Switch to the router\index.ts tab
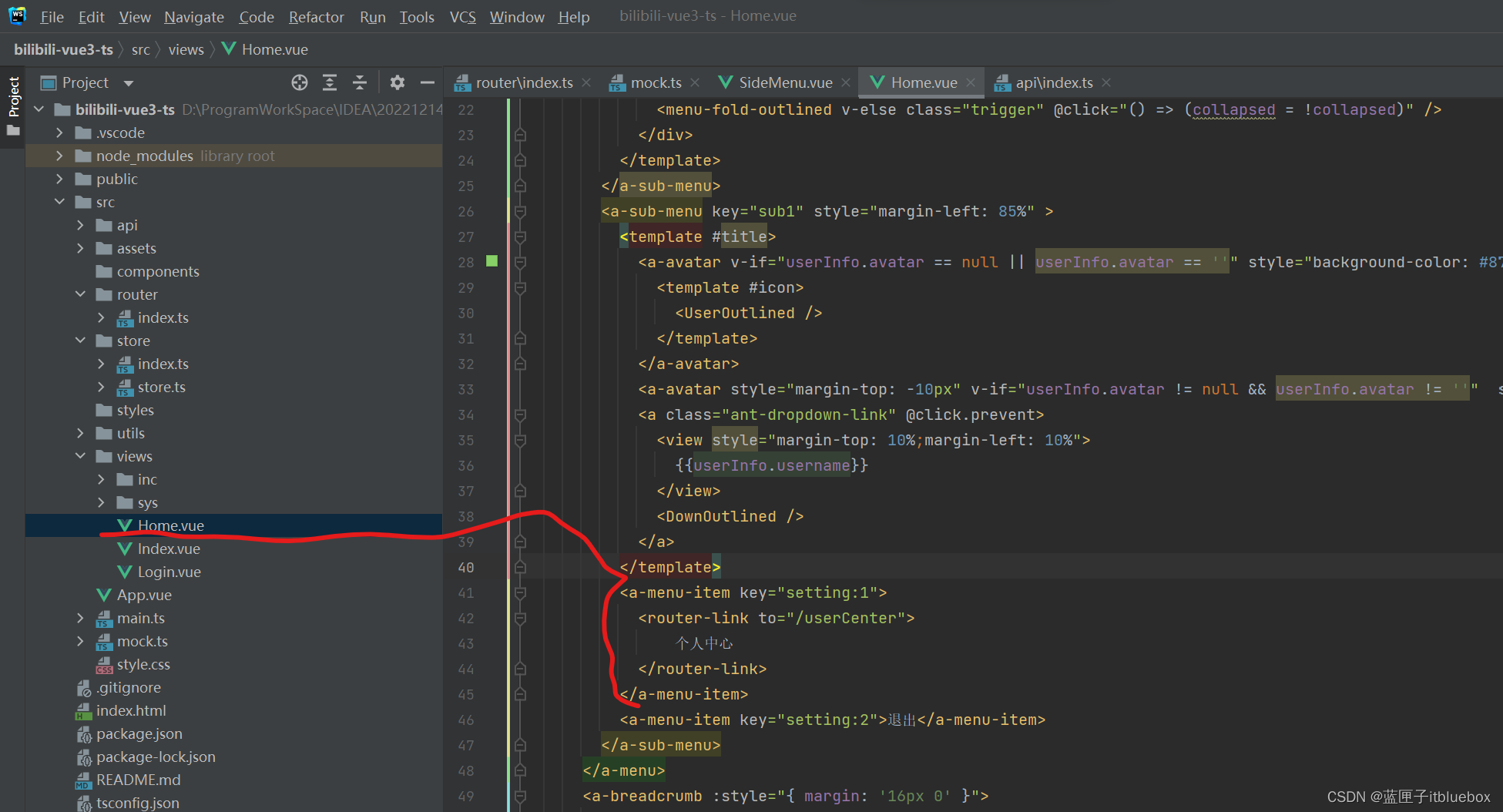 coord(524,82)
